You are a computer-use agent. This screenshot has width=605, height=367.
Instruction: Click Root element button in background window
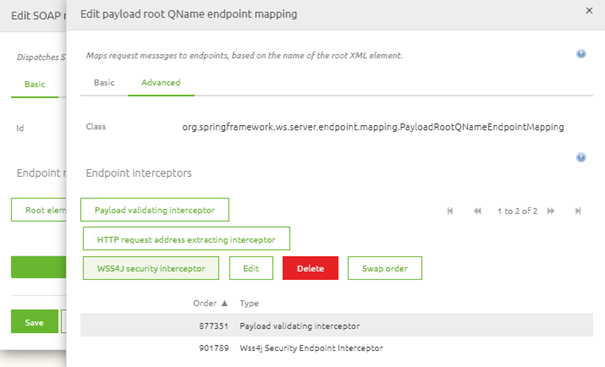coord(39,210)
